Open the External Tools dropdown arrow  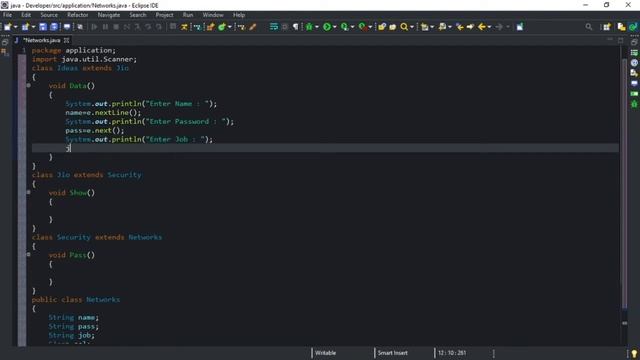pos(370,27)
